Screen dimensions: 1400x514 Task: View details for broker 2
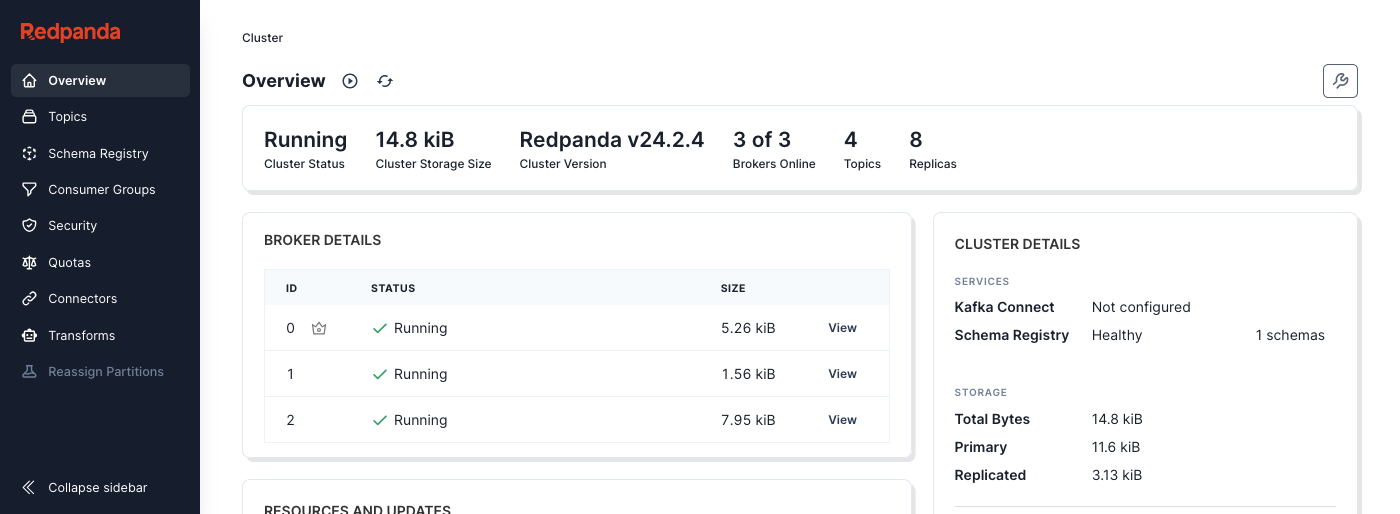click(842, 420)
